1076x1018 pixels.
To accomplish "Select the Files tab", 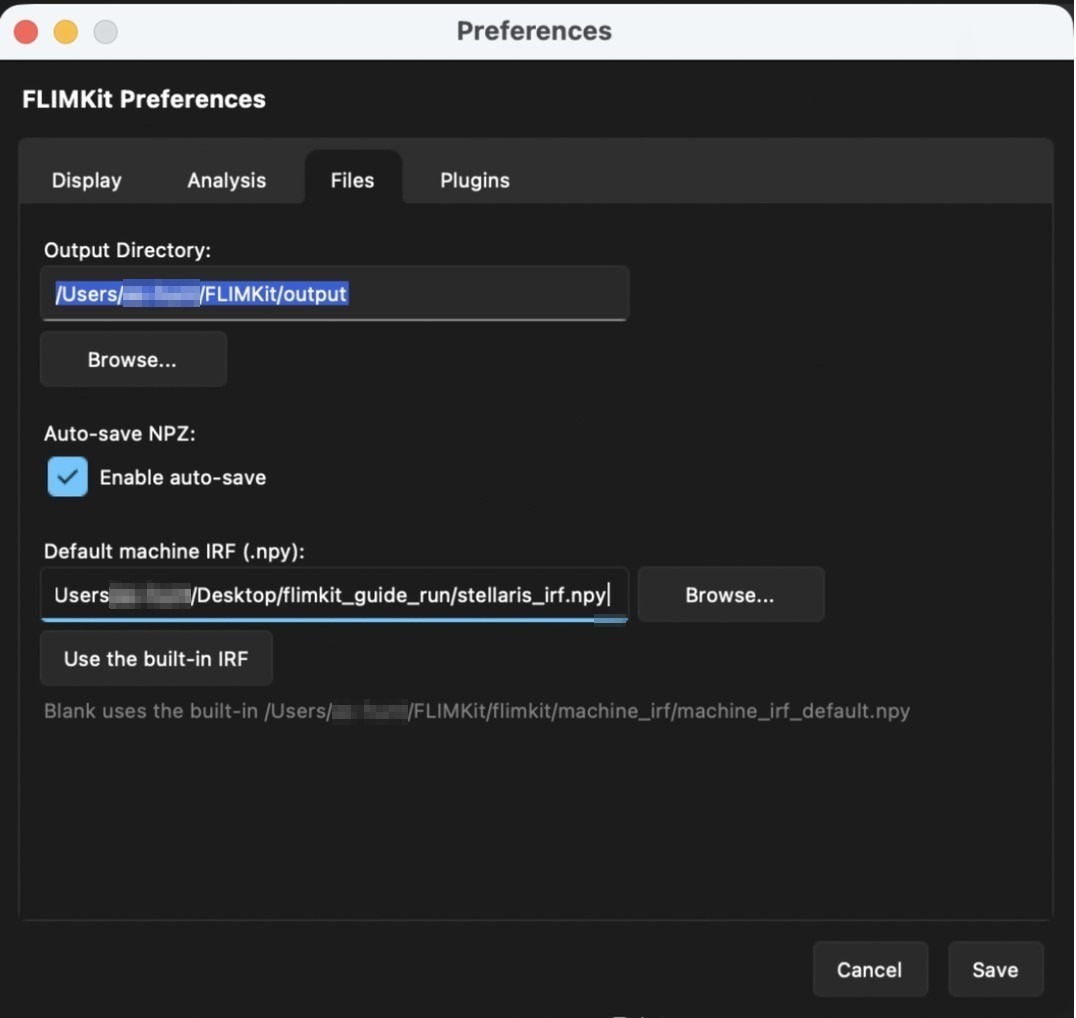I will pyautogui.click(x=353, y=180).
